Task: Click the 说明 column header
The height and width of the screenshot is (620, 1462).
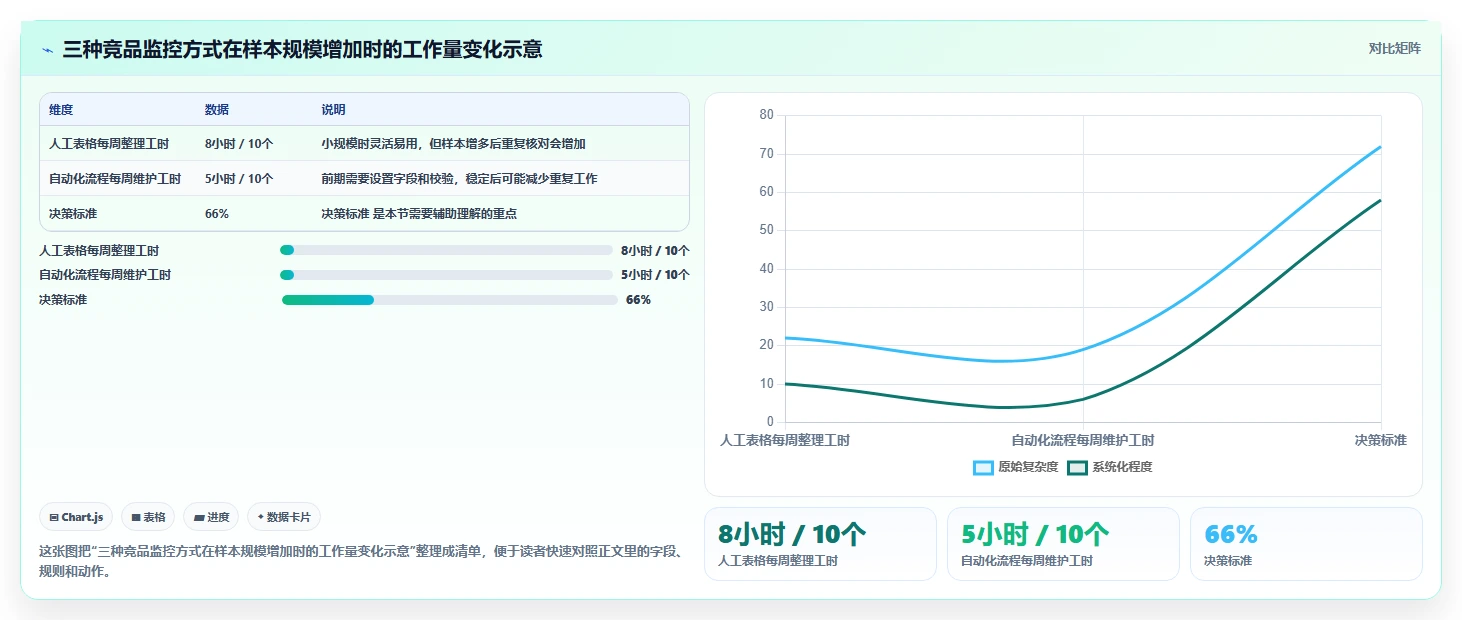Action: tap(333, 110)
